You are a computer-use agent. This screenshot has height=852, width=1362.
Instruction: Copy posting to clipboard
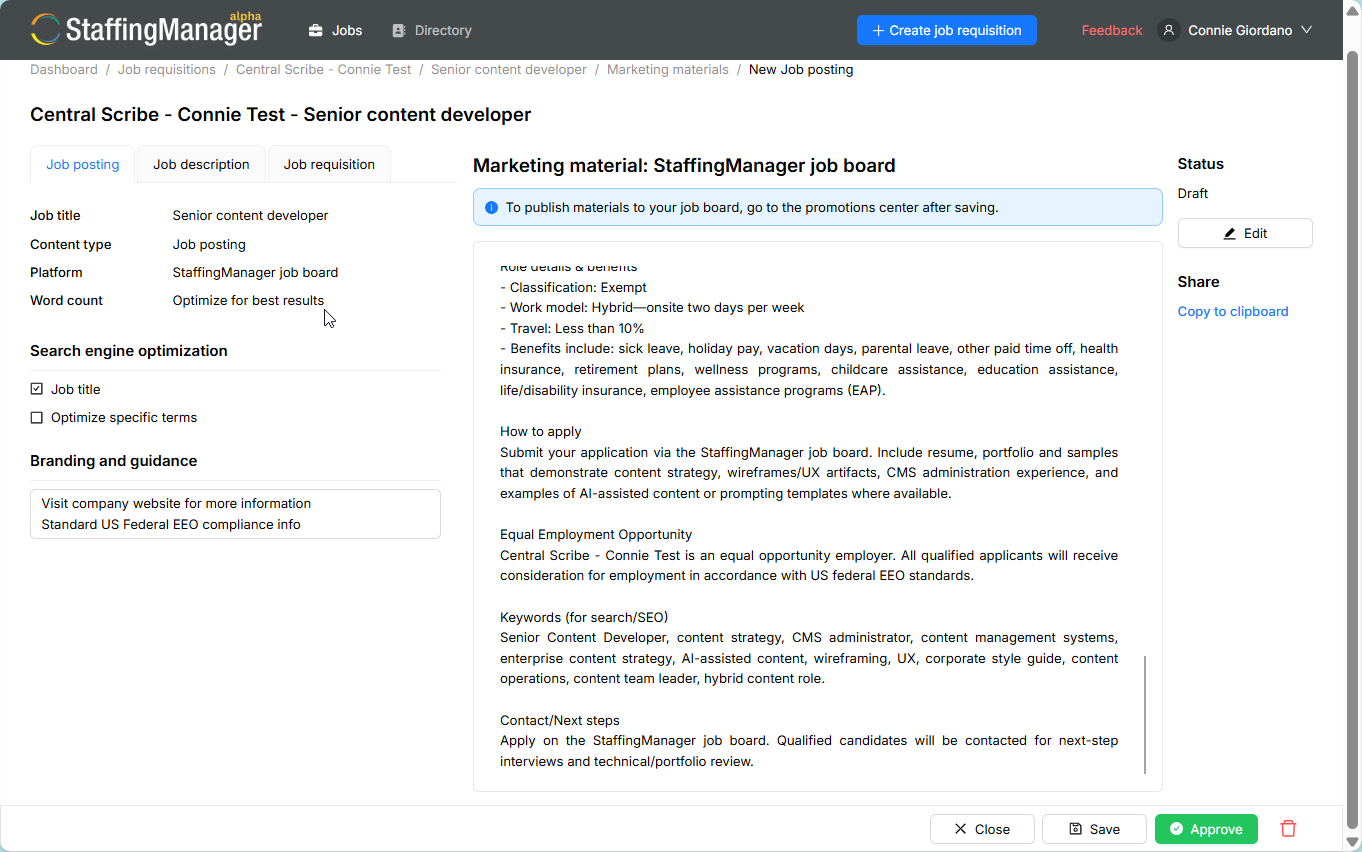coord(1233,311)
